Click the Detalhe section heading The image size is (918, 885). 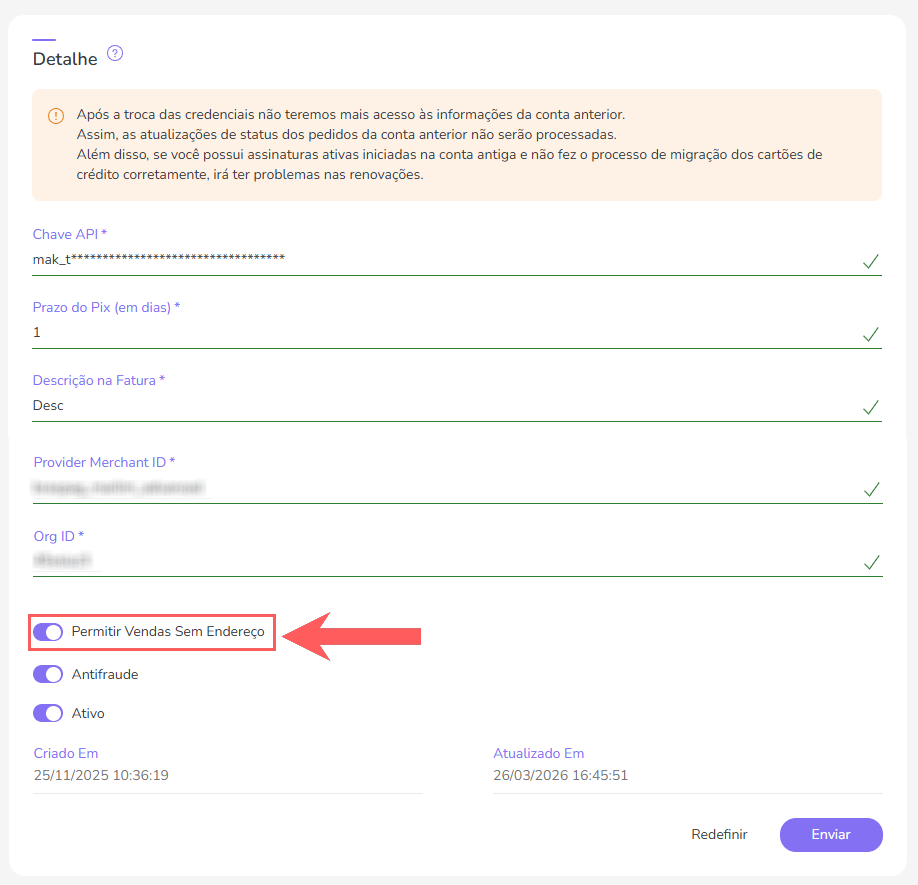point(65,59)
